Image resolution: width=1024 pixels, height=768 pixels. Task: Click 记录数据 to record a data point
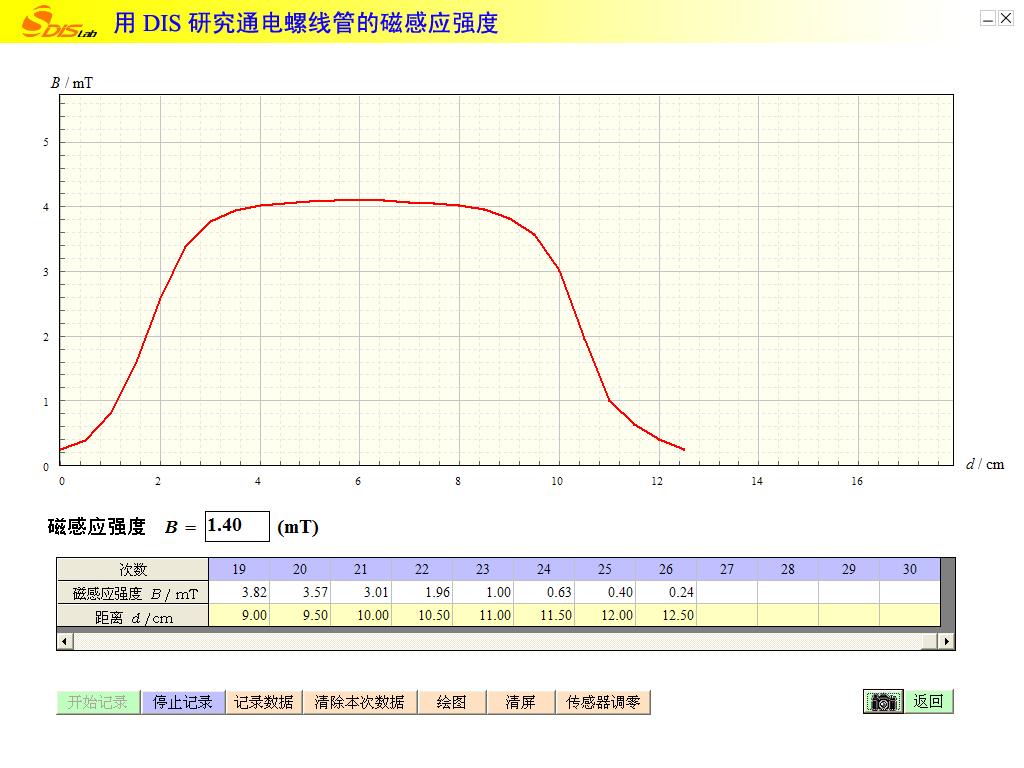point(264,702)
